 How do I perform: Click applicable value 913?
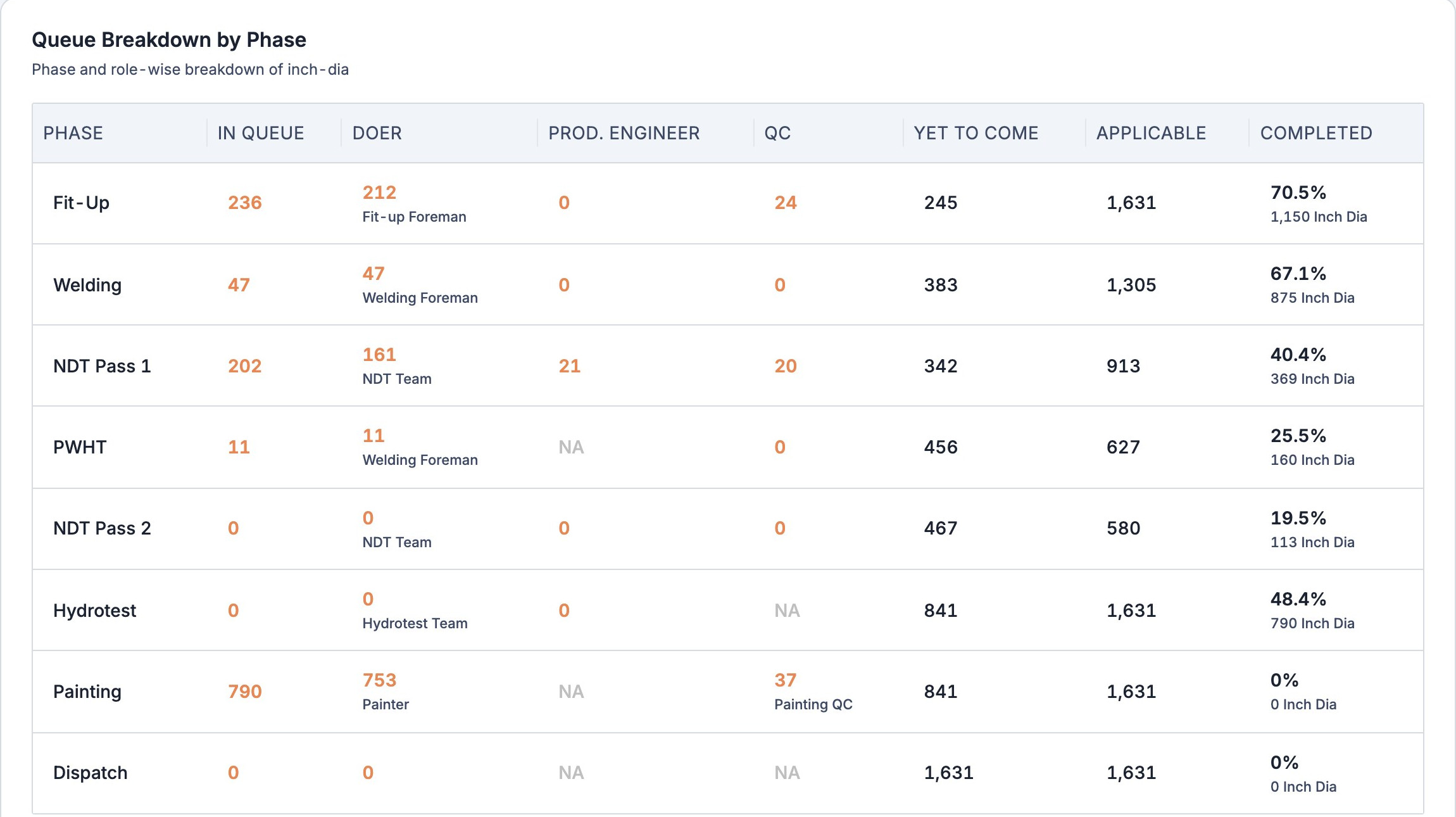pos(1124,366)
